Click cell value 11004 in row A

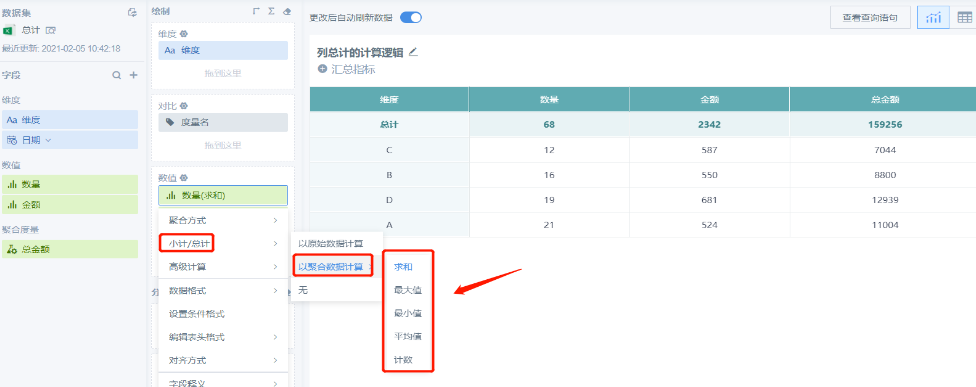[883, 225]
